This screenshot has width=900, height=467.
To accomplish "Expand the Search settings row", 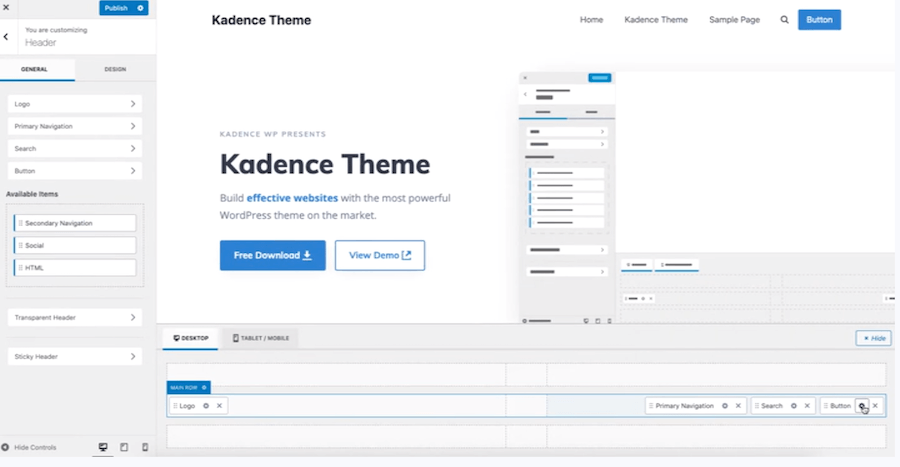I will click(75, 149).
